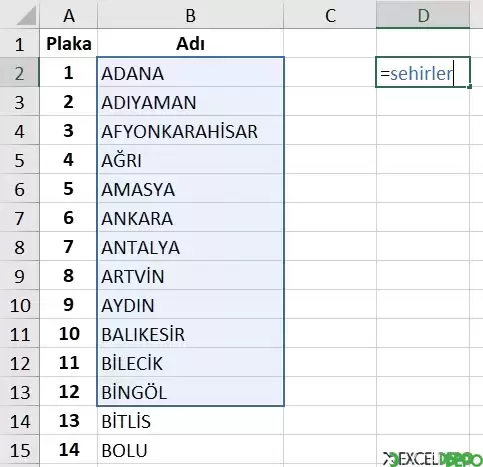The image size is (483, 467).
Task: Click the Adı header cell
Action: click(x=190, y=43)
